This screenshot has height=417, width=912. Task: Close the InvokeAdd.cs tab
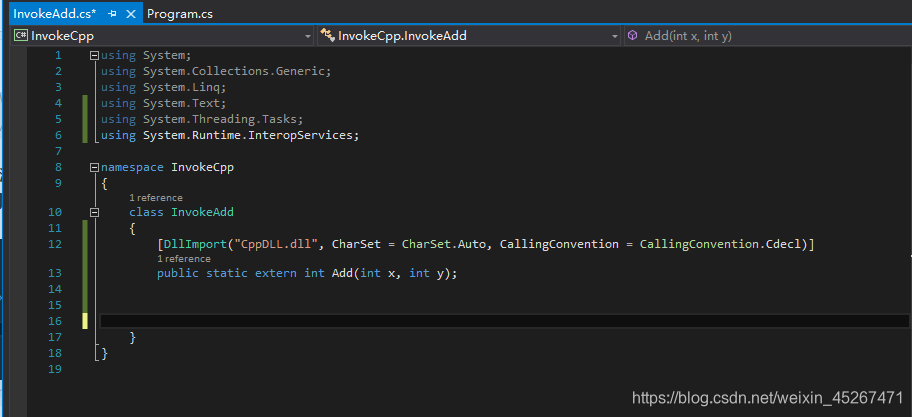coord(131,14)
